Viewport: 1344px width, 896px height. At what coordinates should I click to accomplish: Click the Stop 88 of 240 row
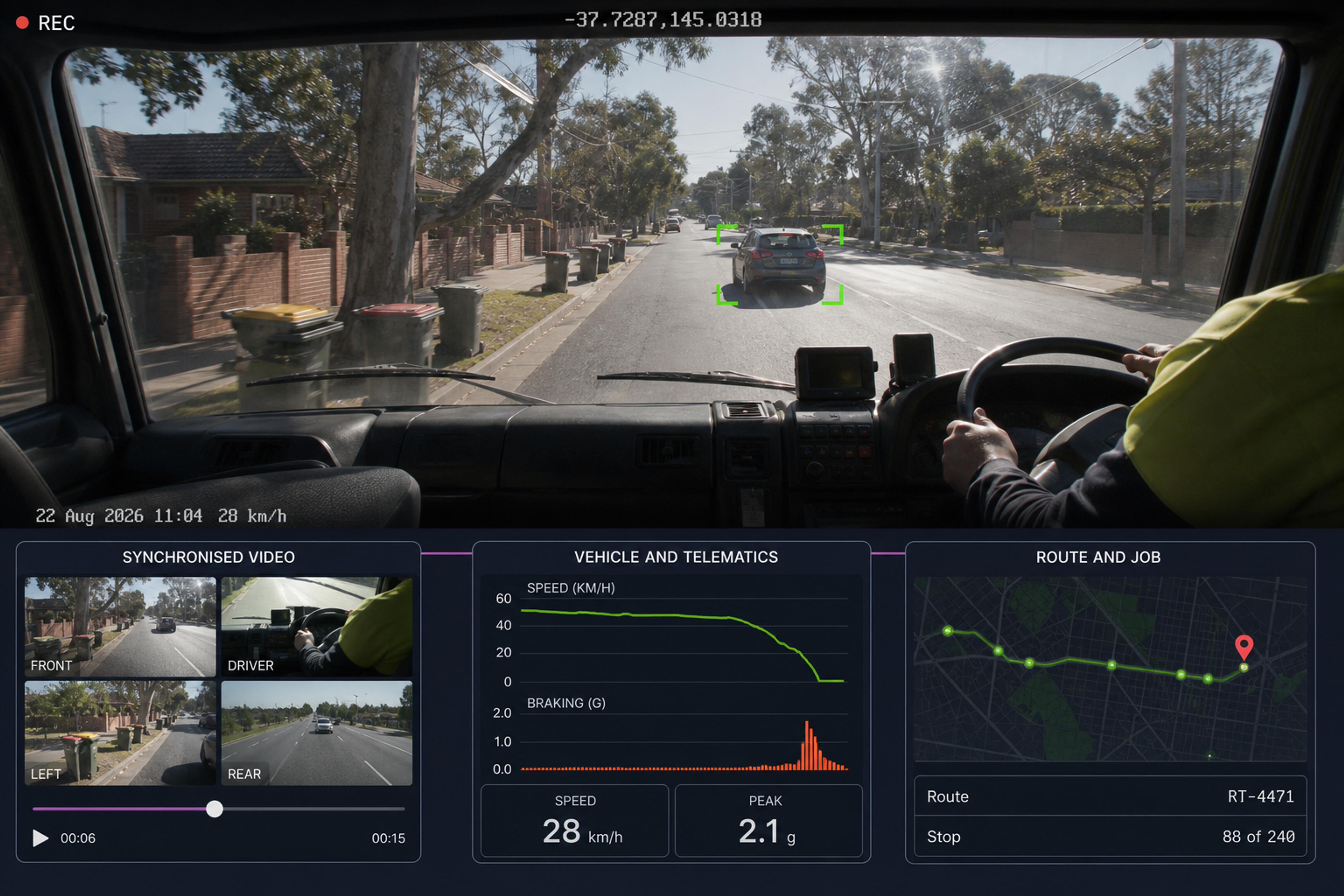point(1110,836)
